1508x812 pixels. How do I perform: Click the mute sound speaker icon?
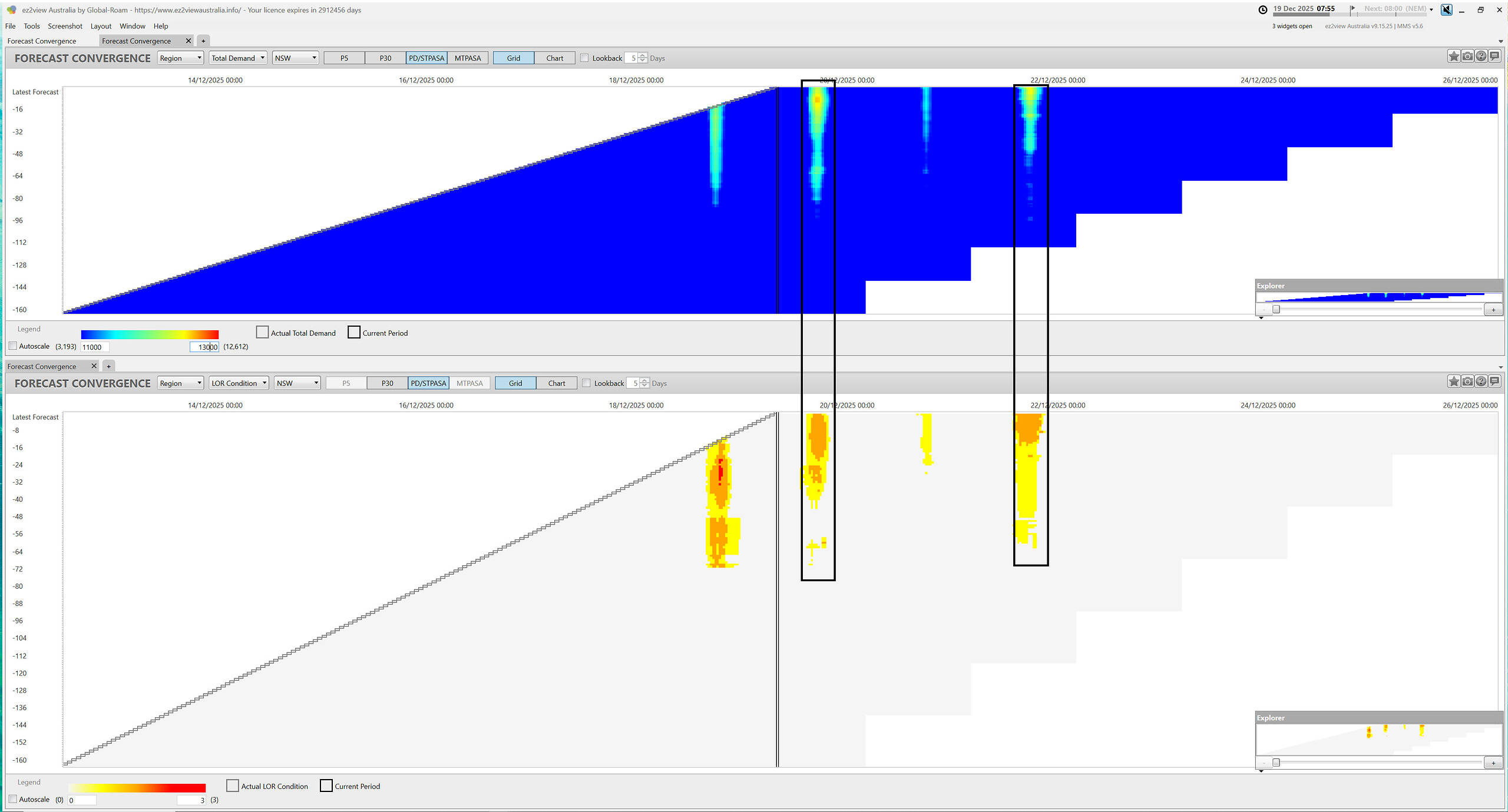1446,9
